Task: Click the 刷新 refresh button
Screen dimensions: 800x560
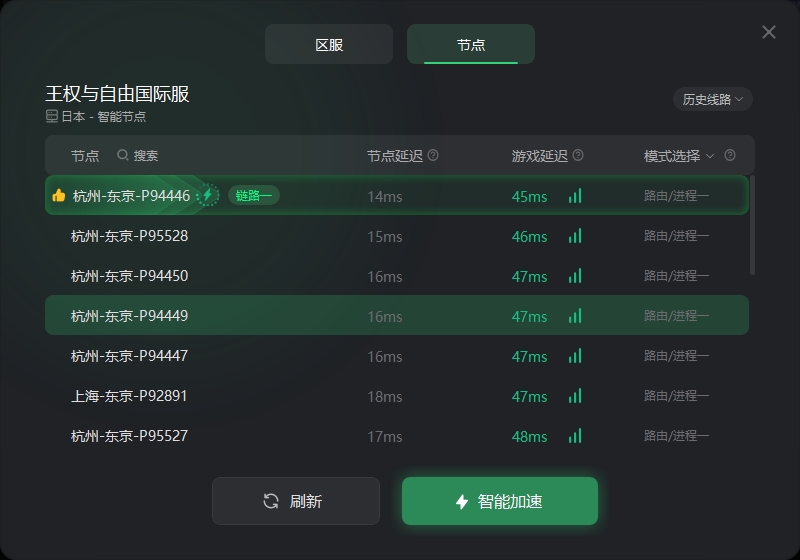Action: (296, 501)
